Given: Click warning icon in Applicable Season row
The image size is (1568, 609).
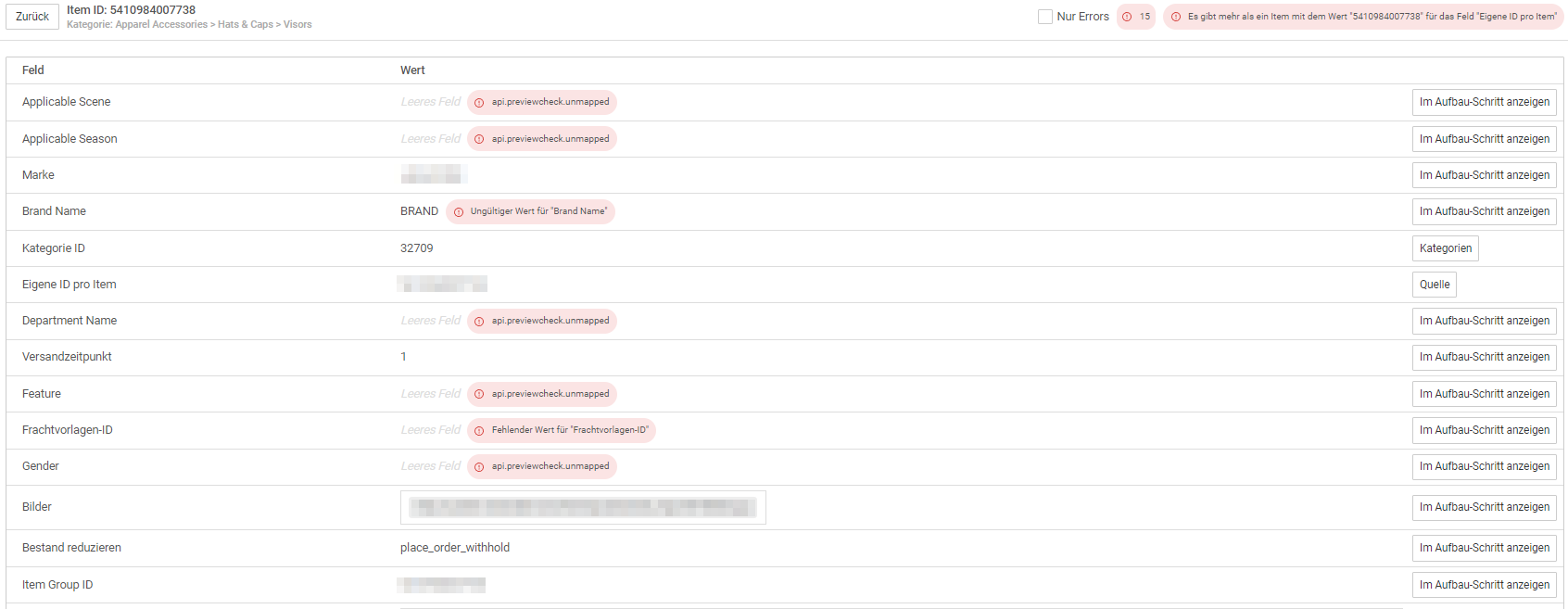Looking at the screenshot, I should (479, 139).
